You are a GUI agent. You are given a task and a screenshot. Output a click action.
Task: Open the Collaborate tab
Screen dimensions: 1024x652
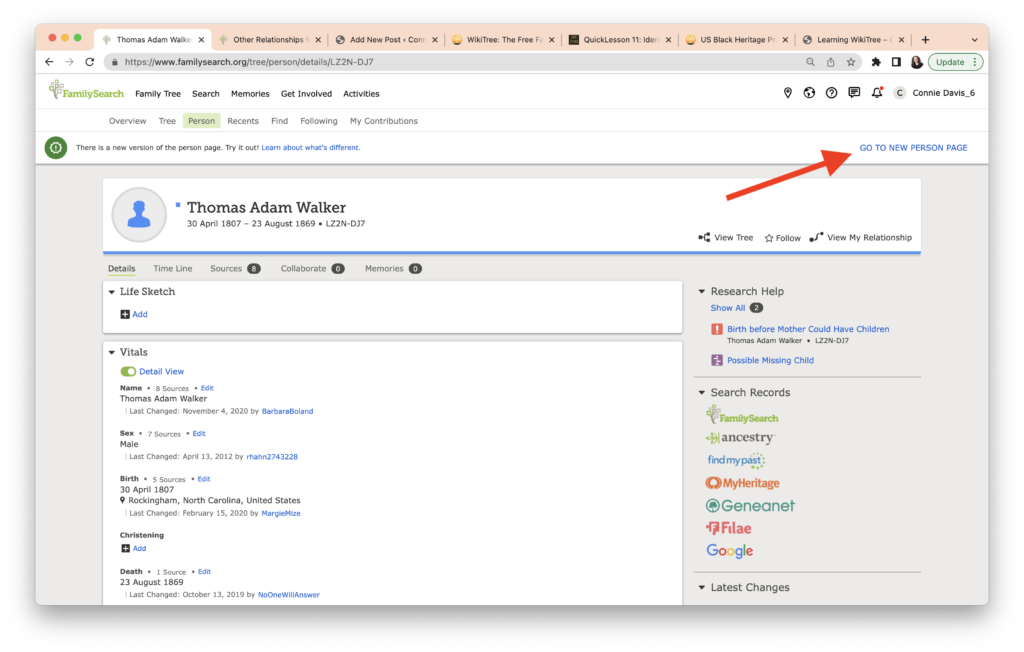pyautogui.click(x=312, y=269)
